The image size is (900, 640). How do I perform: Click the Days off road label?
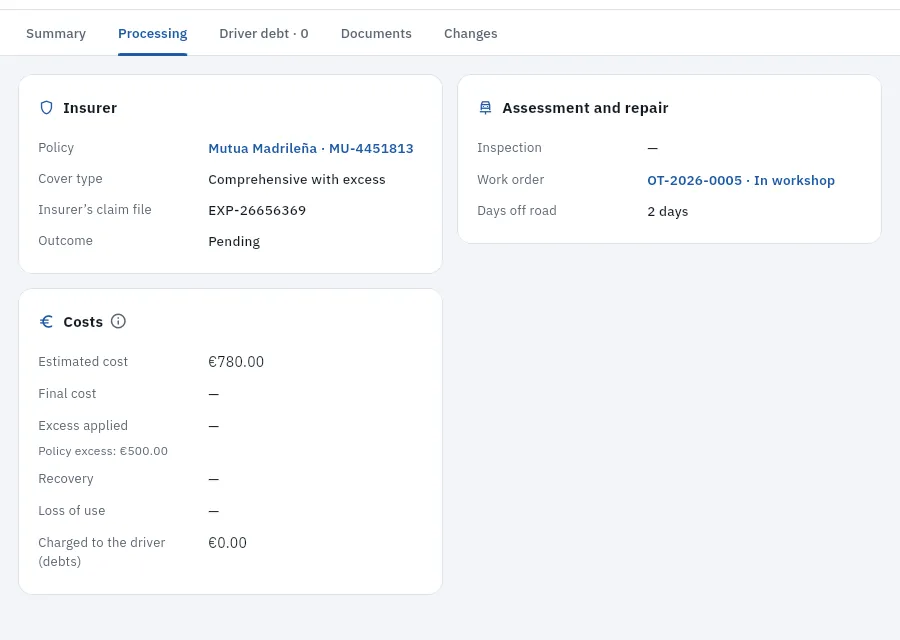pos(517,210)
